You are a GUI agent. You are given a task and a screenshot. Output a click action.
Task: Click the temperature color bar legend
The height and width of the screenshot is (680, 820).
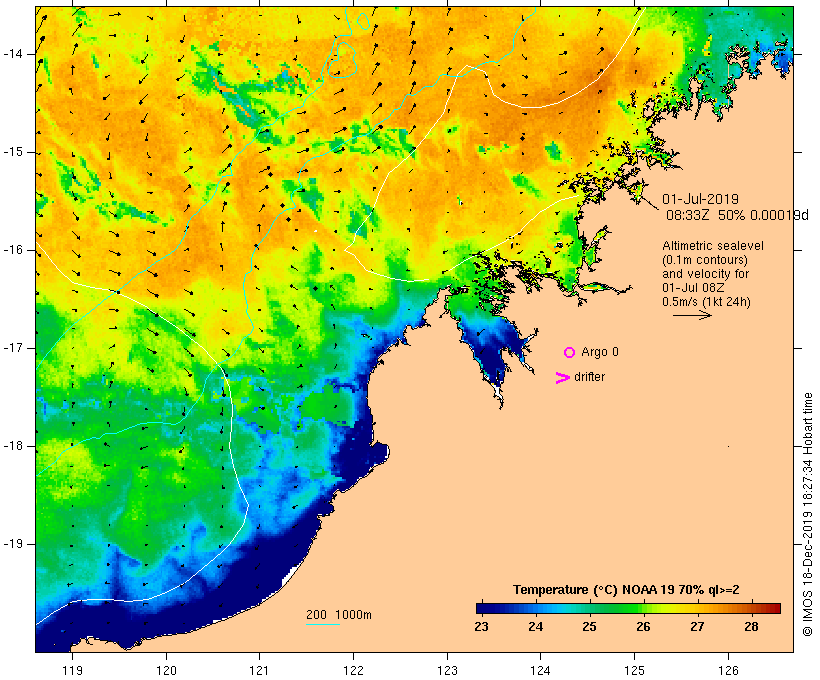tap(628, 608)
